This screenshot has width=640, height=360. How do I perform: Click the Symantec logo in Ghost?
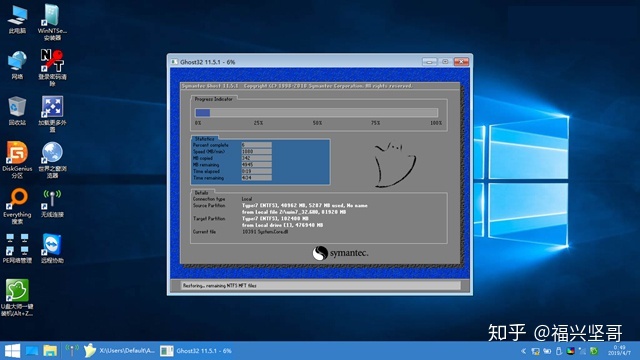pyautogui.click(x=340, y=253)
